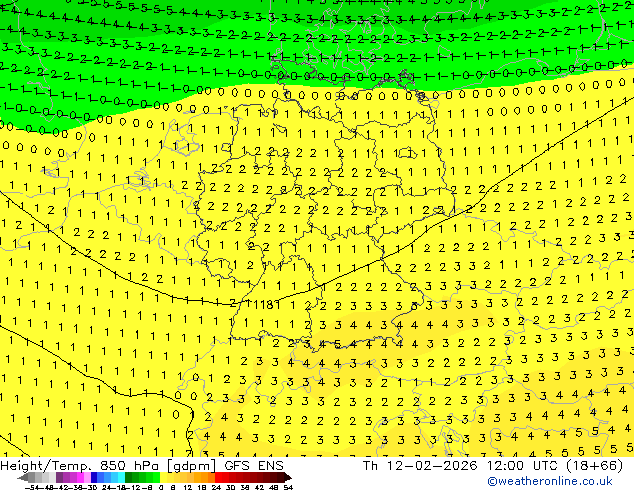Click the Th 12-02-2026 12:00 UTC date text

click(x=461, y=466)
